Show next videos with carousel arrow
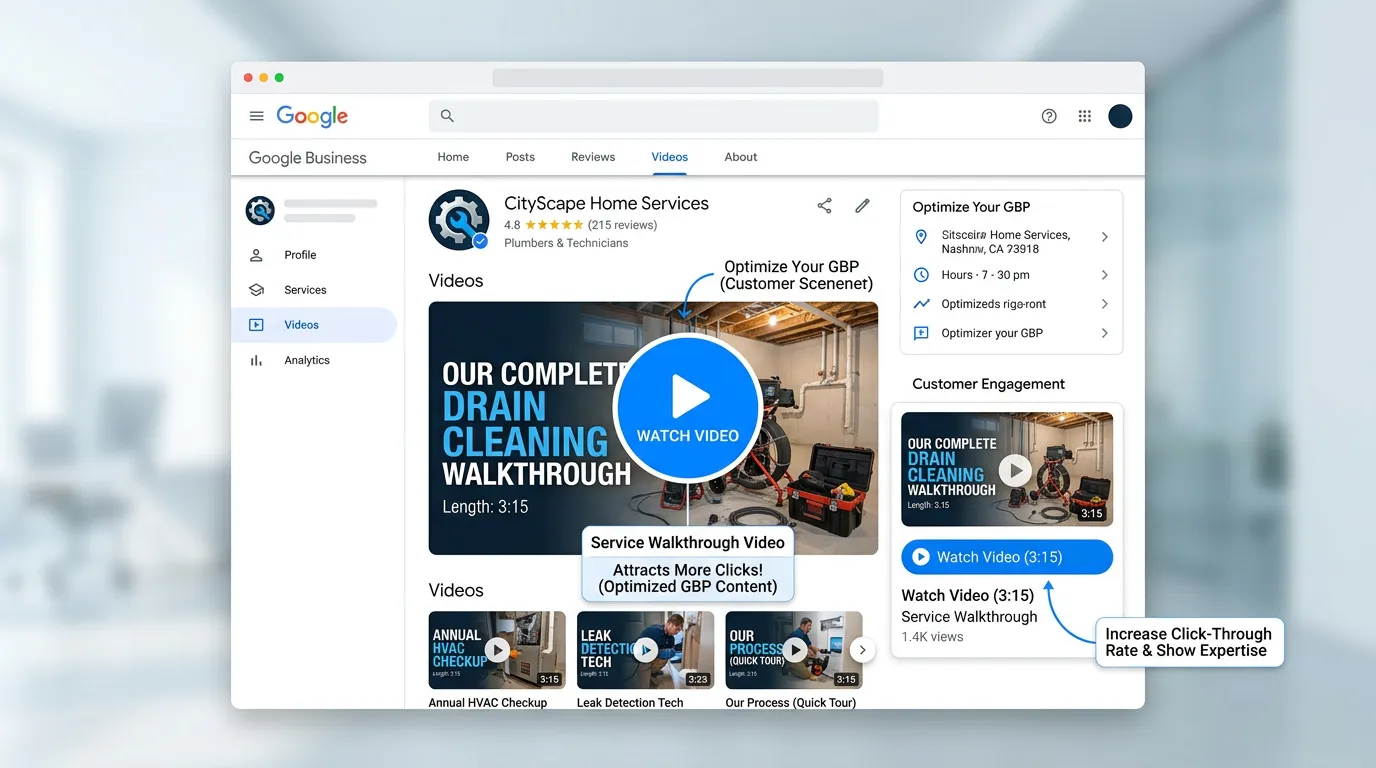Screen dimensions: 1376x768 862,650
